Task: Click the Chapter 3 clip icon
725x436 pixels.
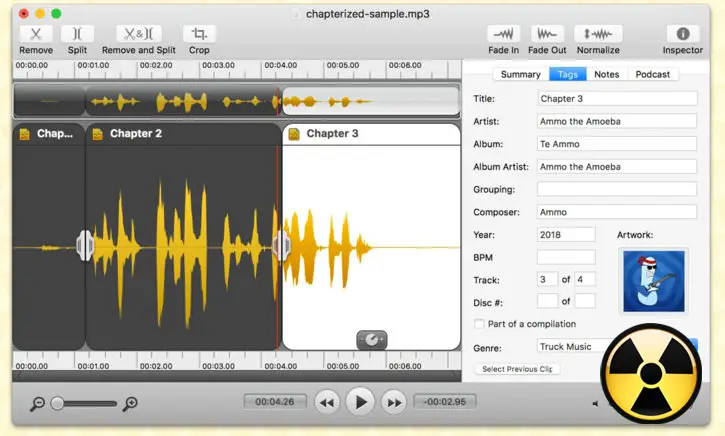Action: pyautogui.click(x=294, y=134)
